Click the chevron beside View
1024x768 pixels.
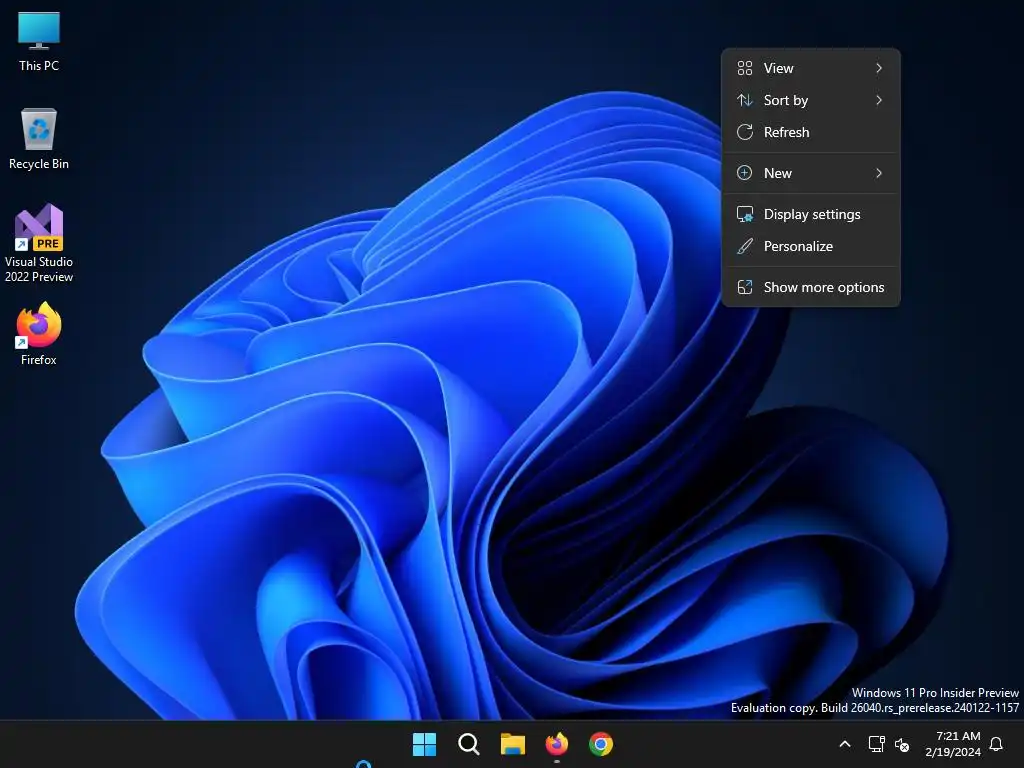tap(879, 68)
